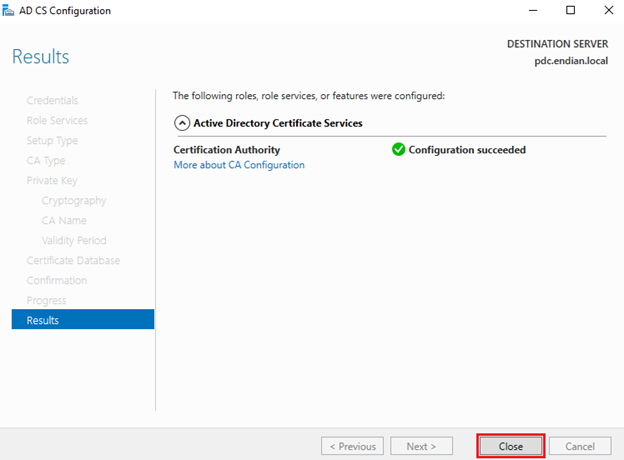Click the Next button

pyautogui.click(x=421, y=446)
